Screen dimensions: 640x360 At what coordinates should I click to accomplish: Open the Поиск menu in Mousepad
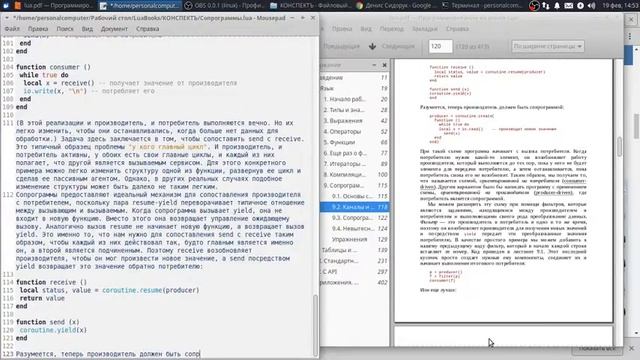pos(65,29)
